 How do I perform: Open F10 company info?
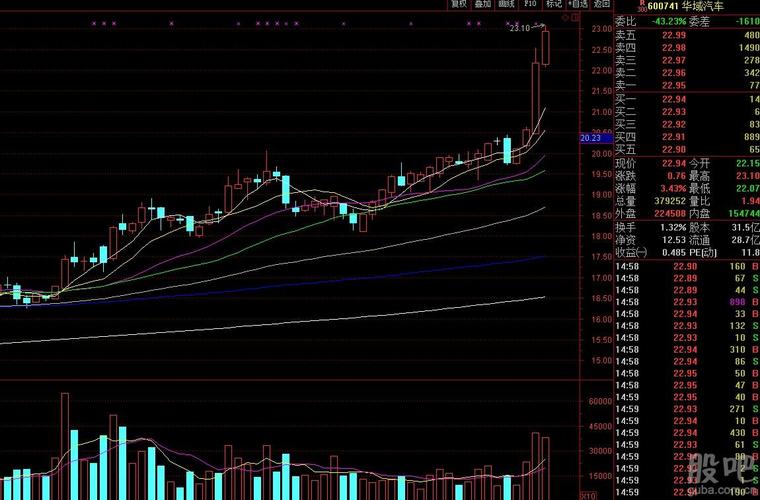(x=530, y=4)
